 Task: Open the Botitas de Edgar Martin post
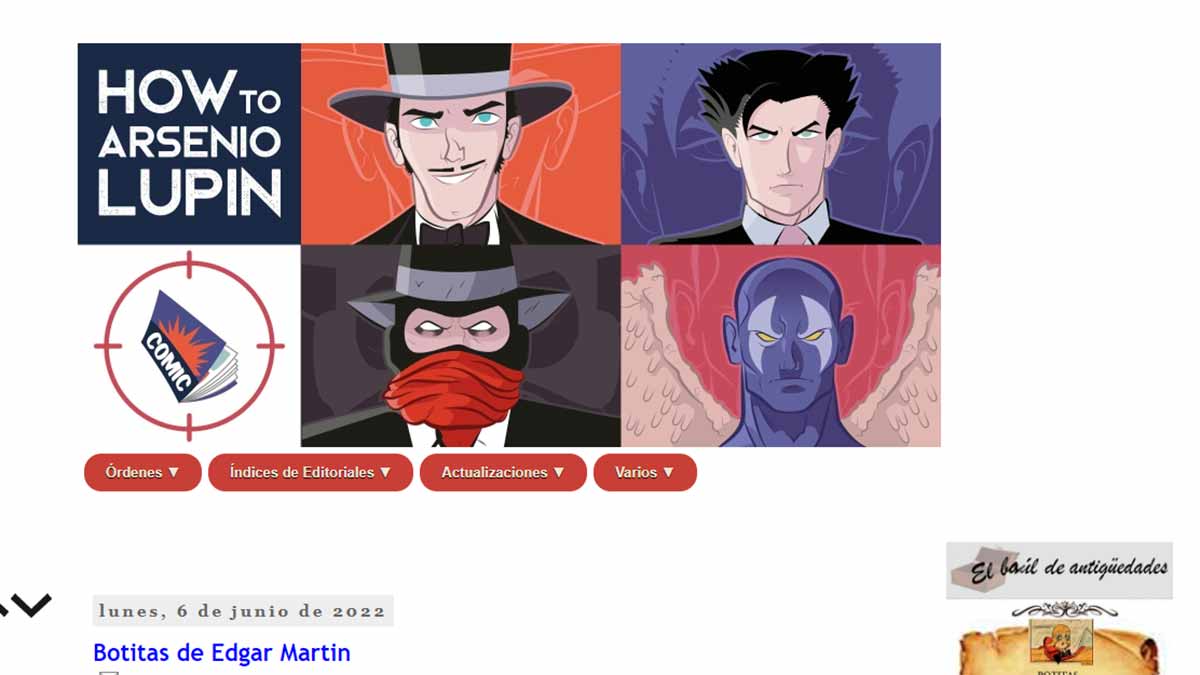tap(222, 653)
